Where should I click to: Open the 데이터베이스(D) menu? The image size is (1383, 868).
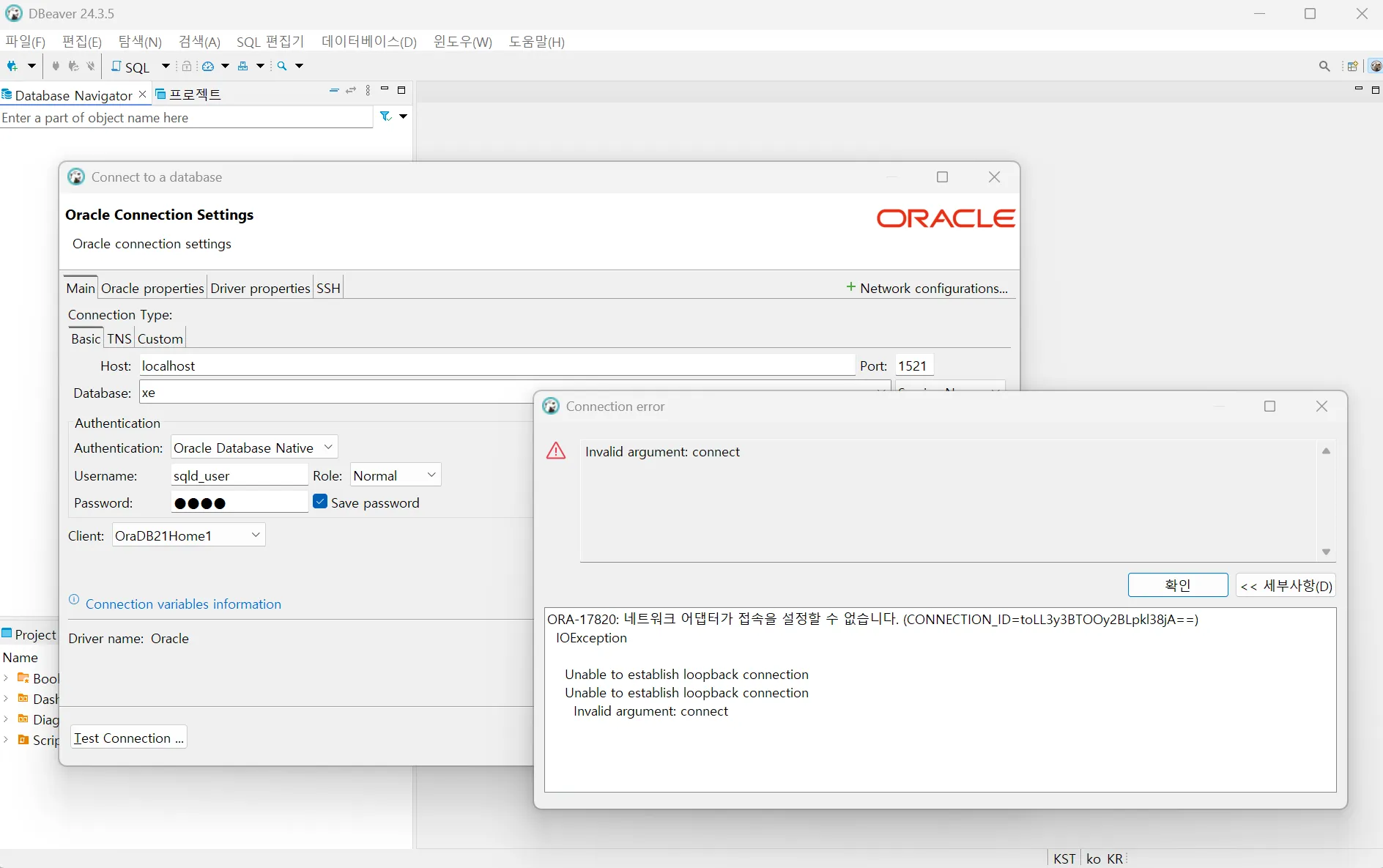tap(369, 42)
